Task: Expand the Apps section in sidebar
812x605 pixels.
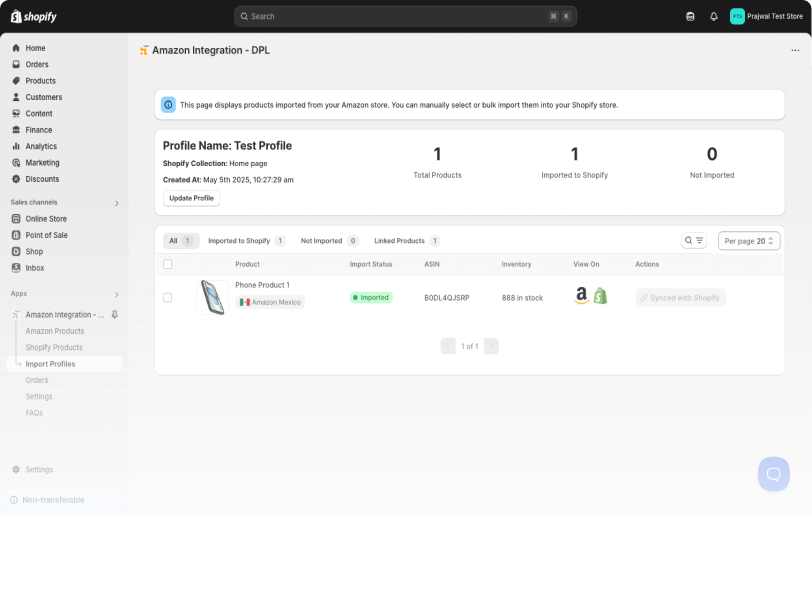Action: click(115, 294)
